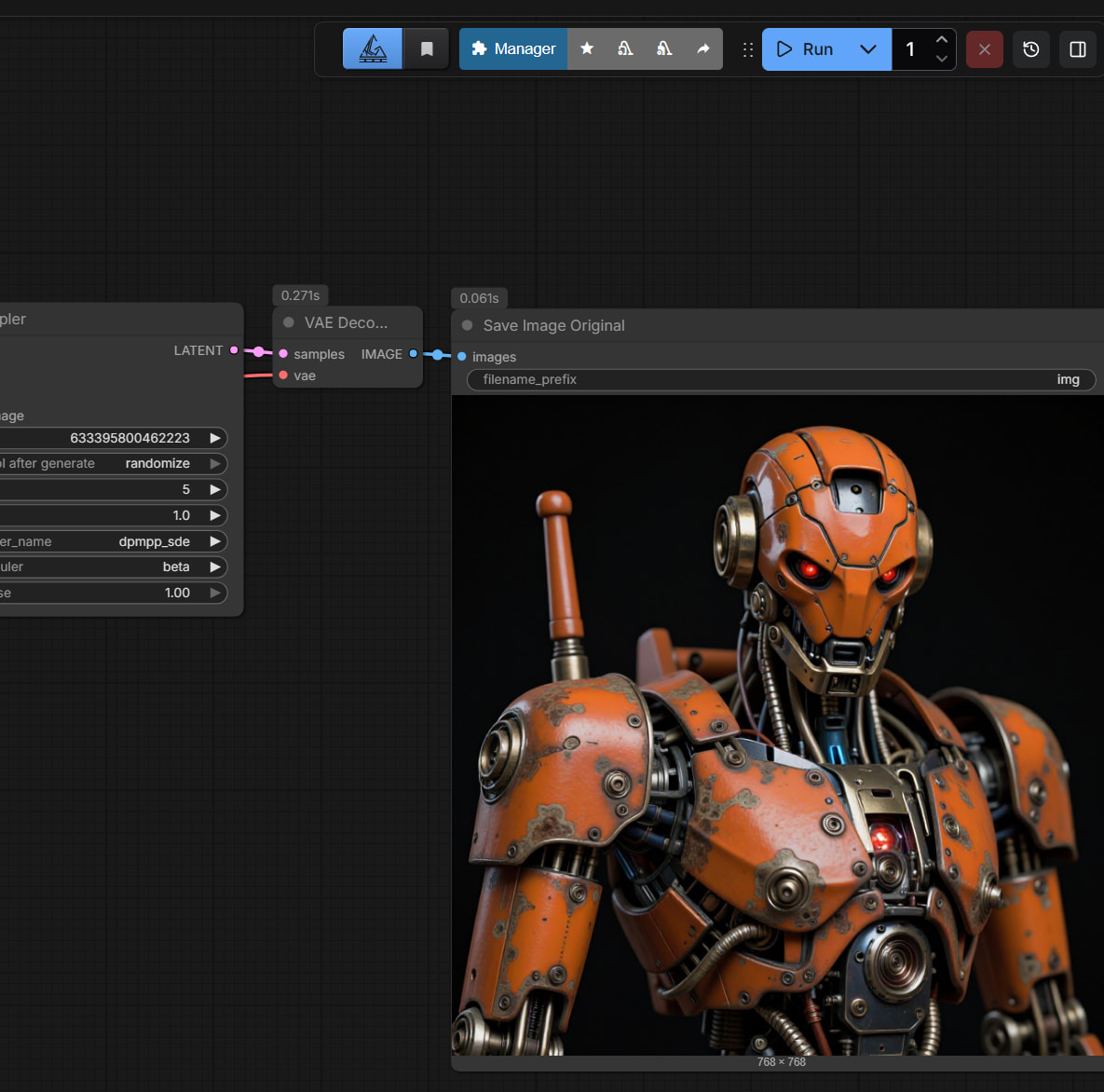
Task: Grab the toolbar drag handle dots
Action: click(x=747, y=49)
